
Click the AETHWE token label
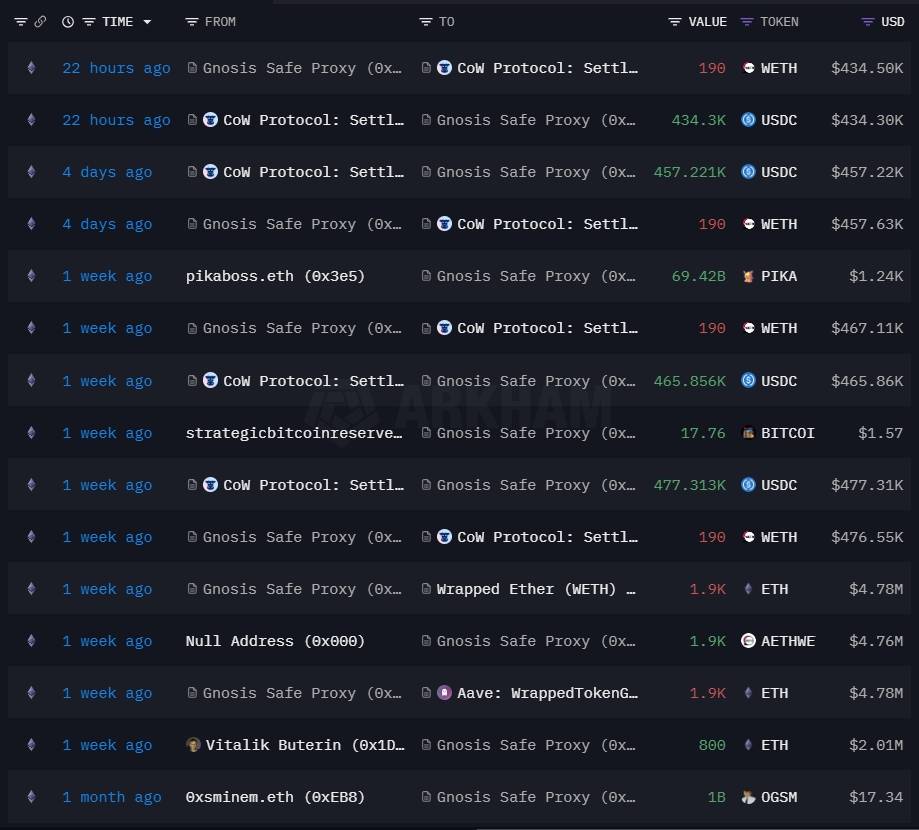coord(788,641)
